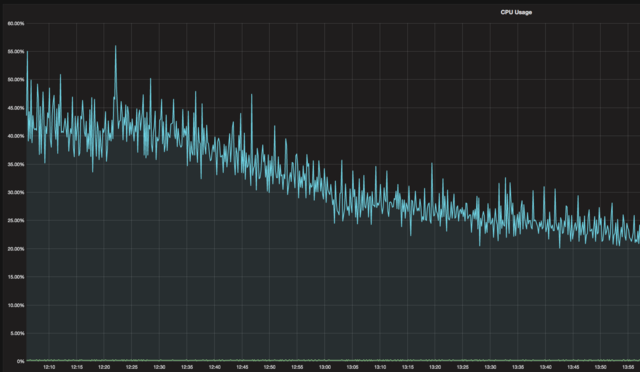Click the 12:40 time axis label

tap(215, 367)
